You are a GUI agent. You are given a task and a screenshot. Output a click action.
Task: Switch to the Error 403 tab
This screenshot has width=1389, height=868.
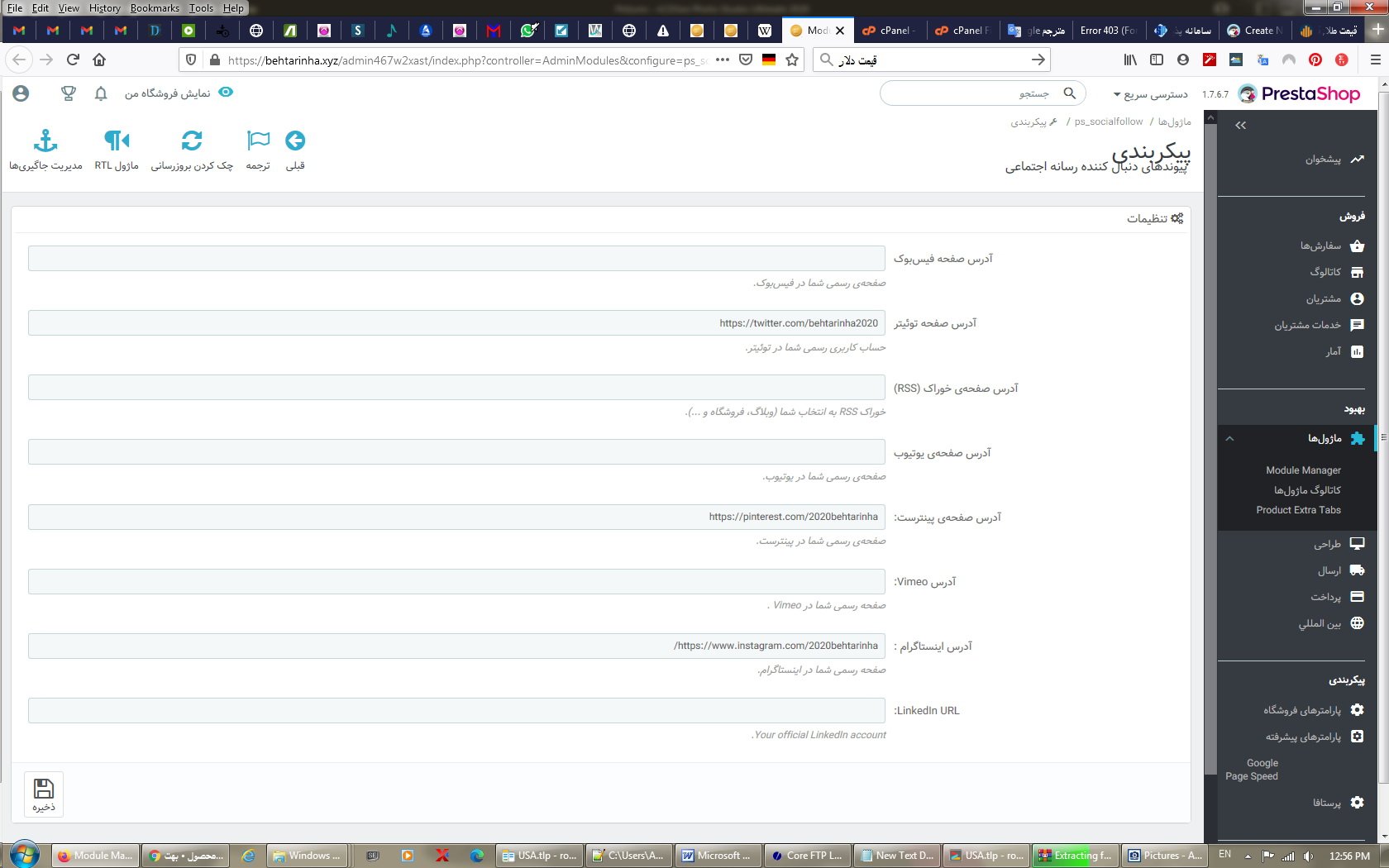pos(1107,31)
